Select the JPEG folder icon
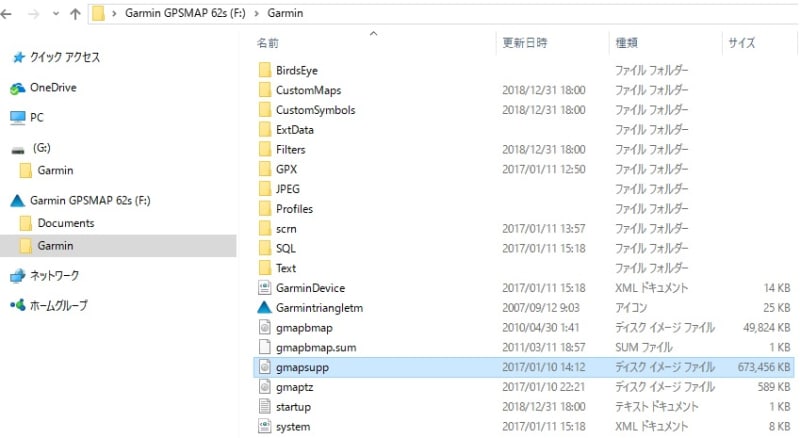This screenshot has width=800, height=438. [265, 189]
